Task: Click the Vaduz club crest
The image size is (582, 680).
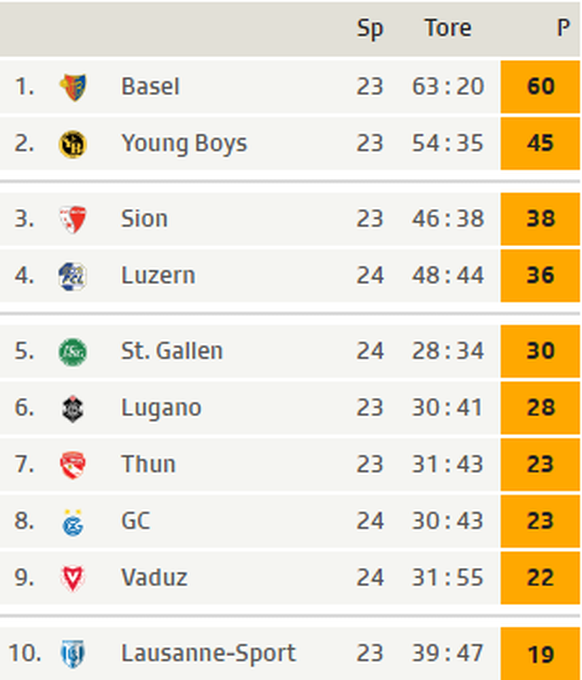Action: click(x=73, y=579)
